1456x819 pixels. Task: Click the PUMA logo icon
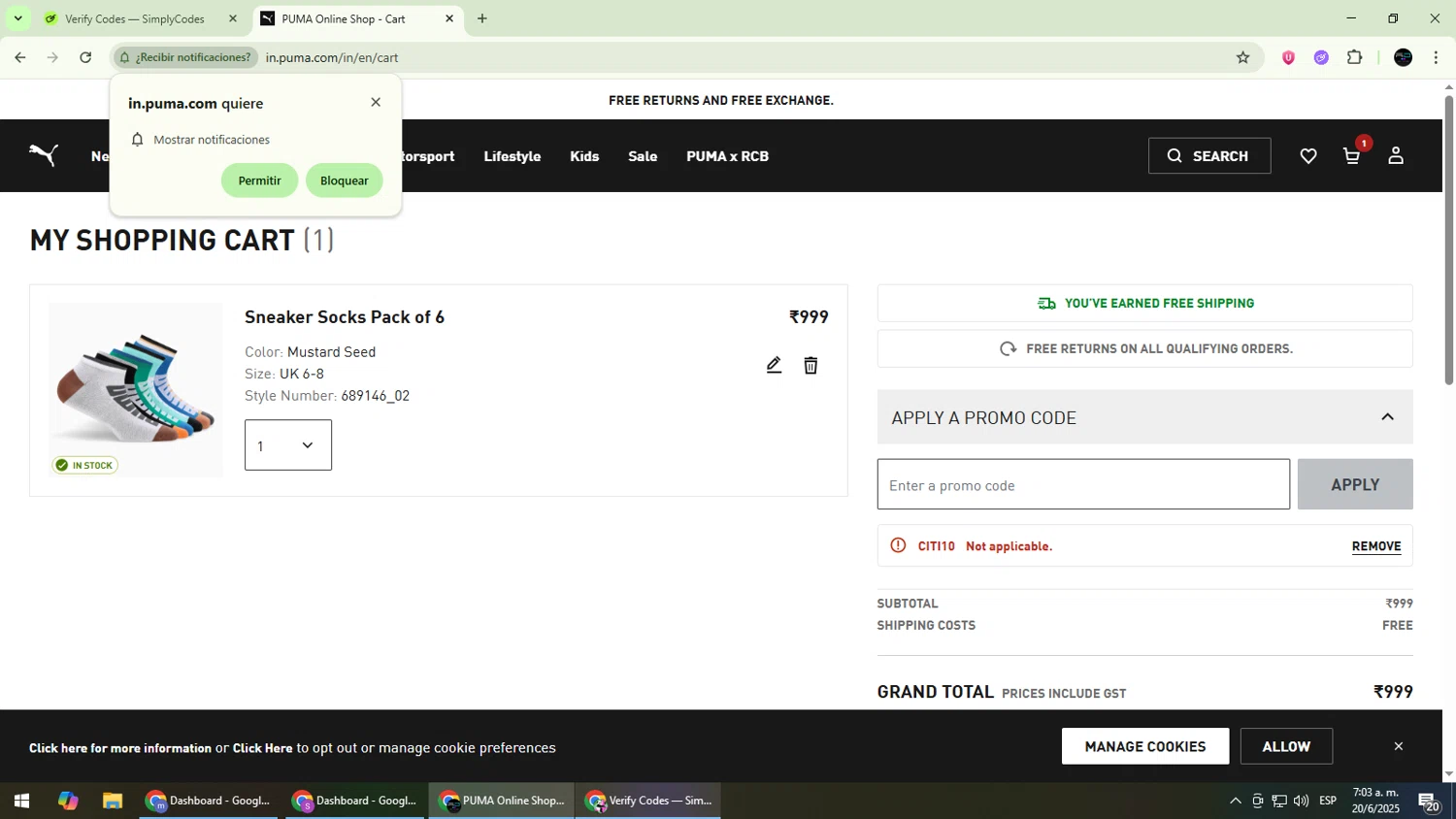[44, 155]
